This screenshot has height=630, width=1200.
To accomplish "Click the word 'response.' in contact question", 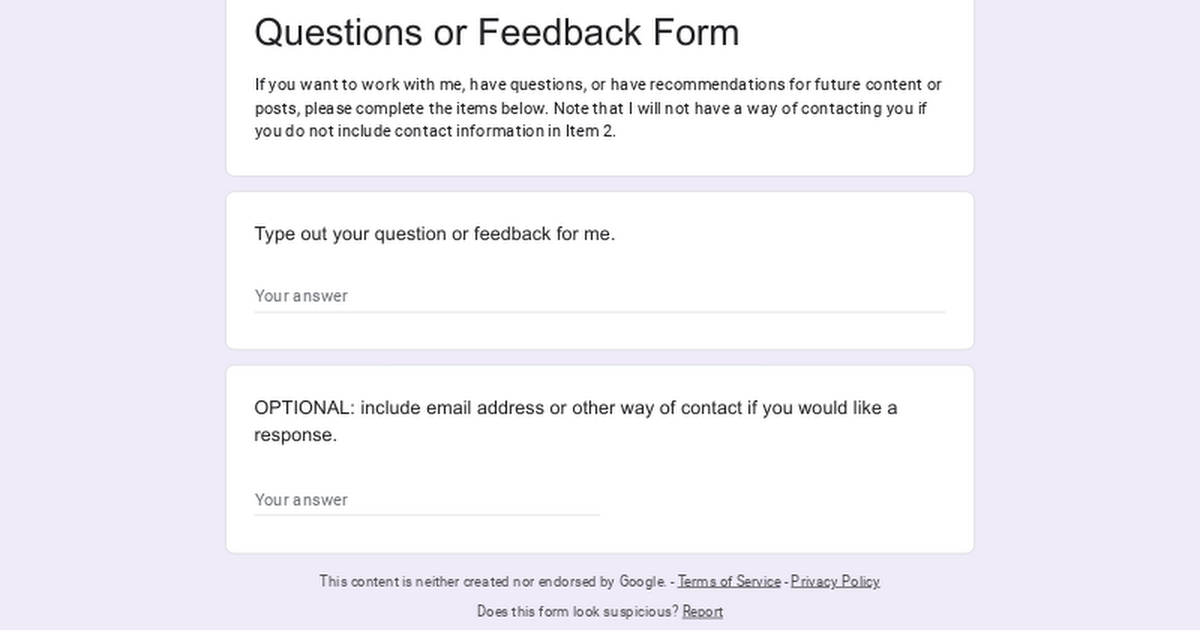I will pos(296,435).
